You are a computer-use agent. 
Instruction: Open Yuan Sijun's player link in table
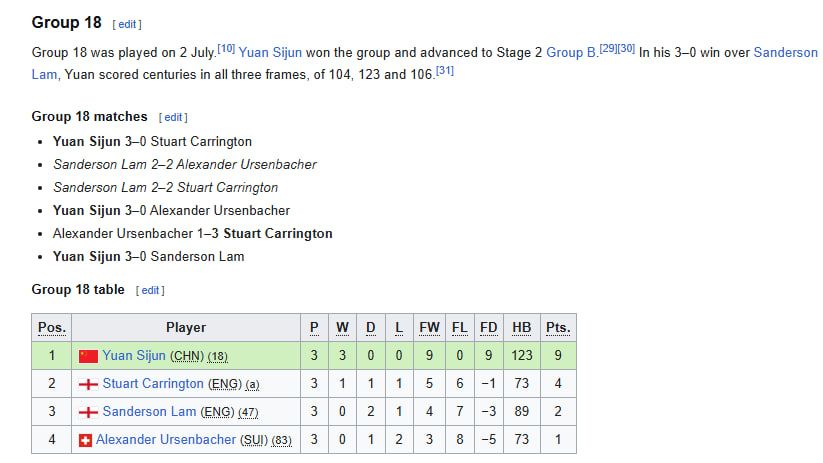(x=134, y=355)
